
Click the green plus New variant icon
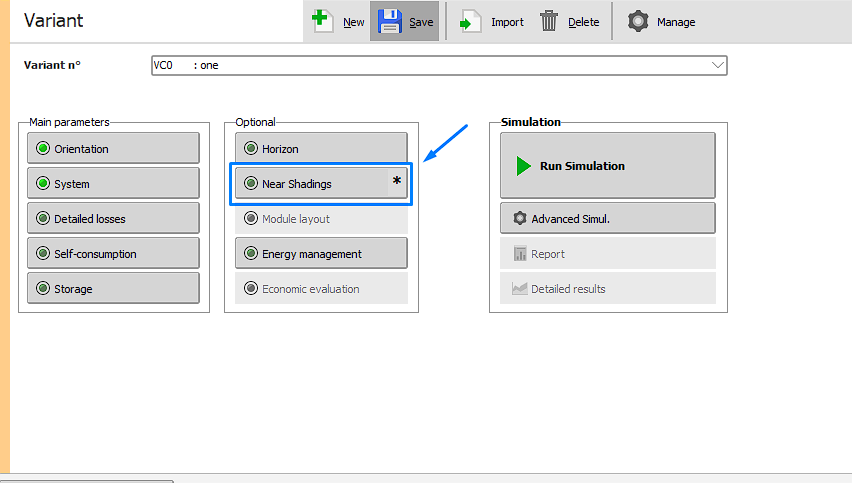[323, 21]
